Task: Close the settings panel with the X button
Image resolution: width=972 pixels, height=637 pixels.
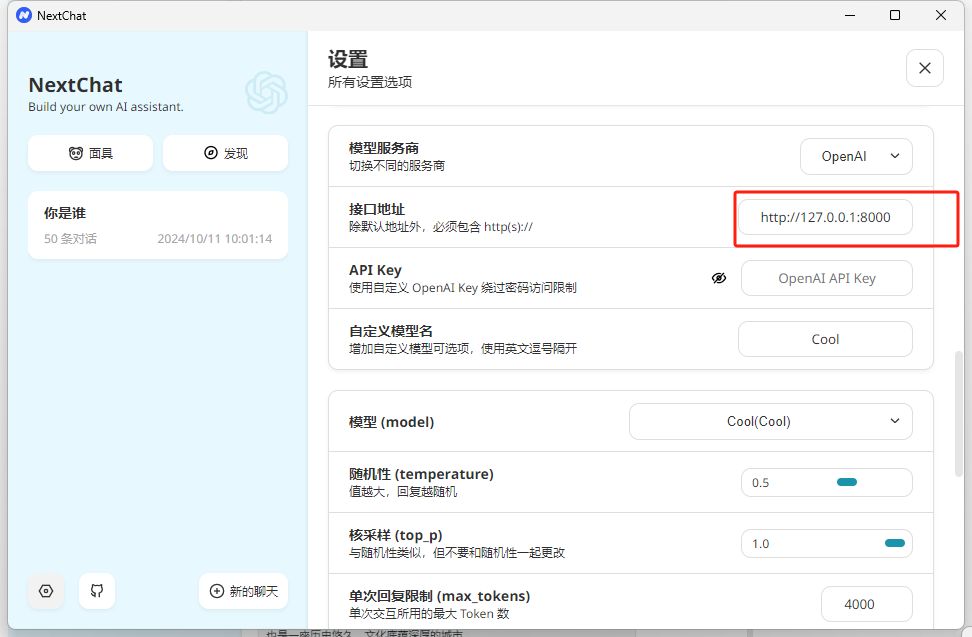Action: tap(924, 68)
